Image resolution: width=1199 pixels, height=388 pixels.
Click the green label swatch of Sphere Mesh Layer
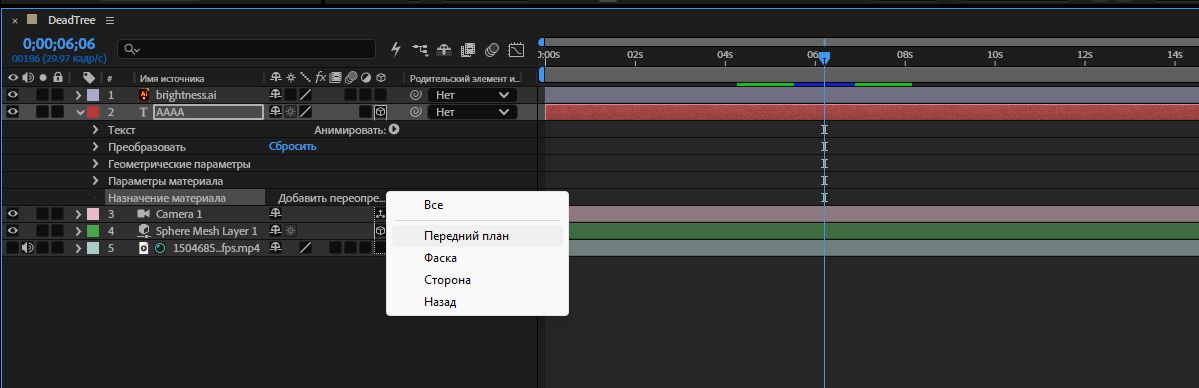point(93,230)
